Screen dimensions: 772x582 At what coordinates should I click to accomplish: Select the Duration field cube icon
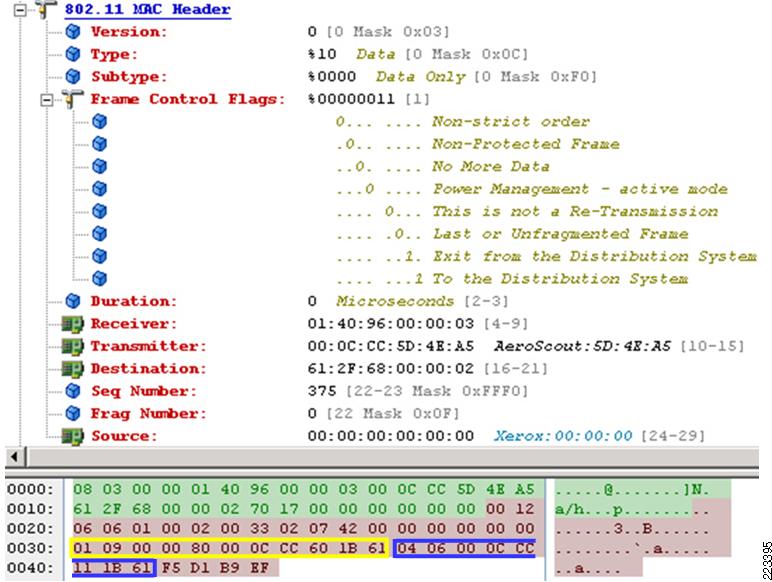coord(73,301)
